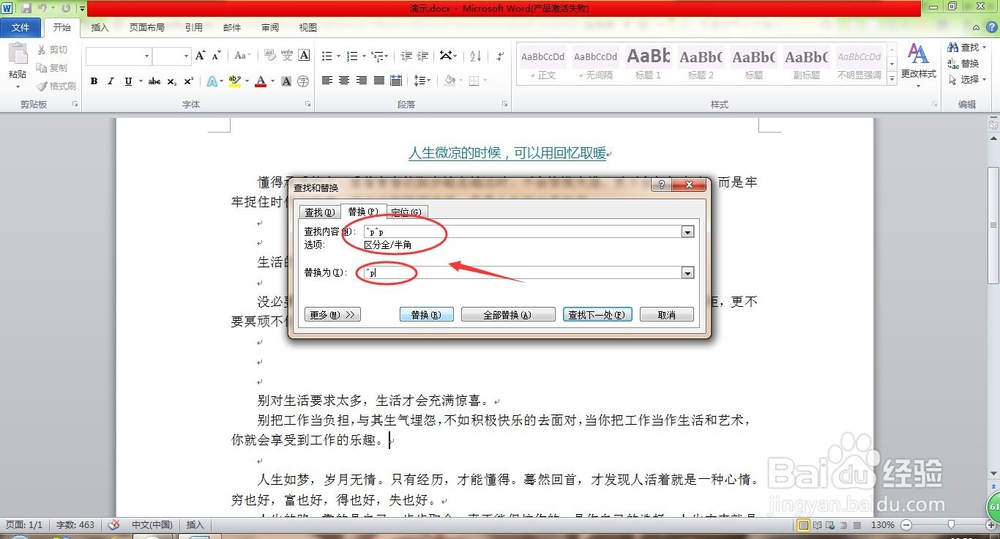Apply Character Shading icon

coord(286,81)
